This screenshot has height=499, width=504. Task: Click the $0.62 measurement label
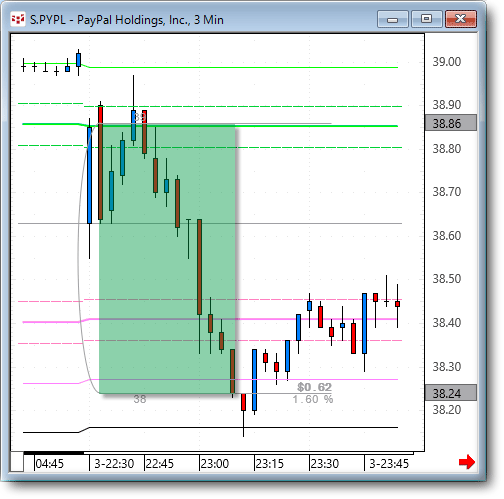(314, 387)
